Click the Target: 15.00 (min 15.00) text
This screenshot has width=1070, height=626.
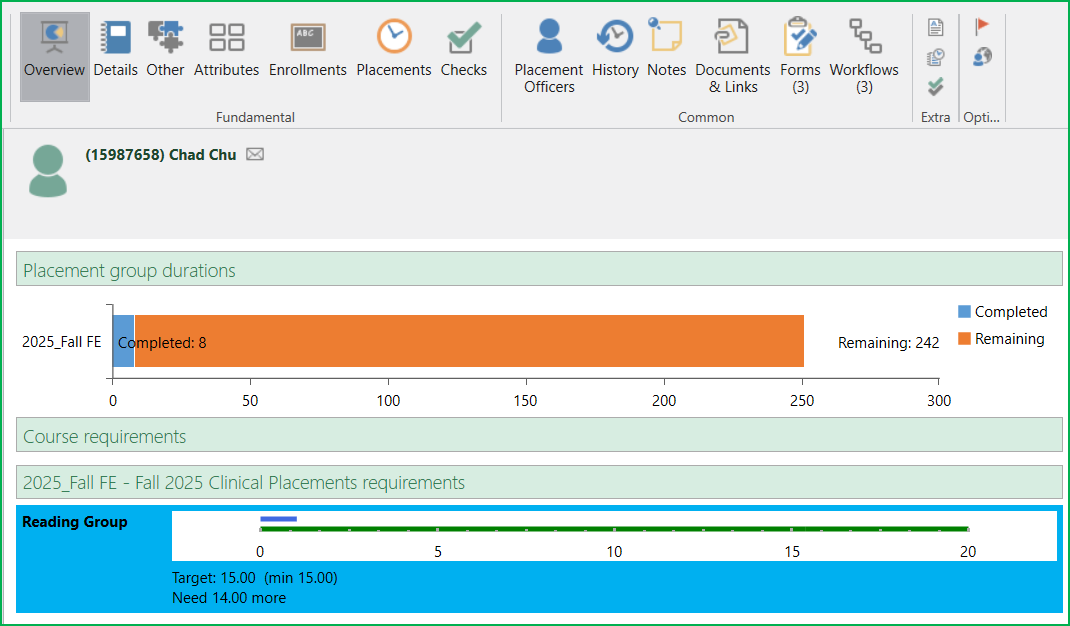(x=255, y=578)
